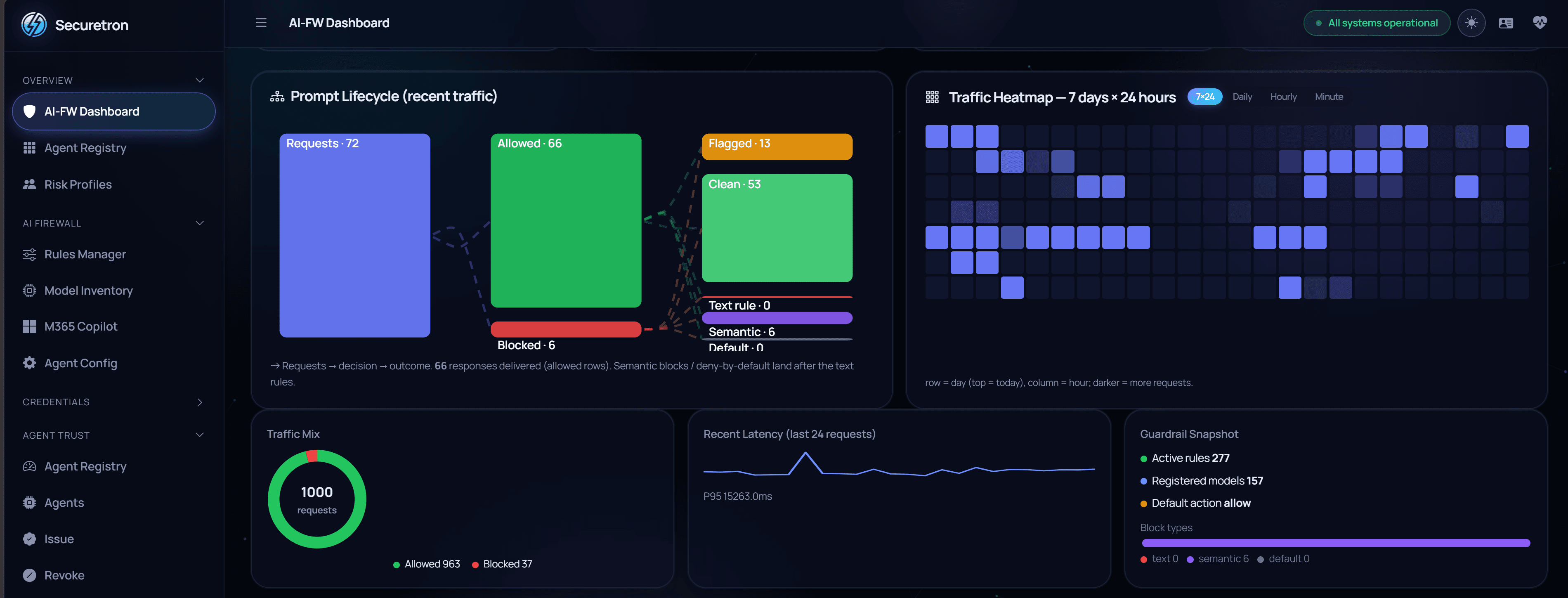
Task: Open the ID card profile icon
Action: coord(1505,23)
